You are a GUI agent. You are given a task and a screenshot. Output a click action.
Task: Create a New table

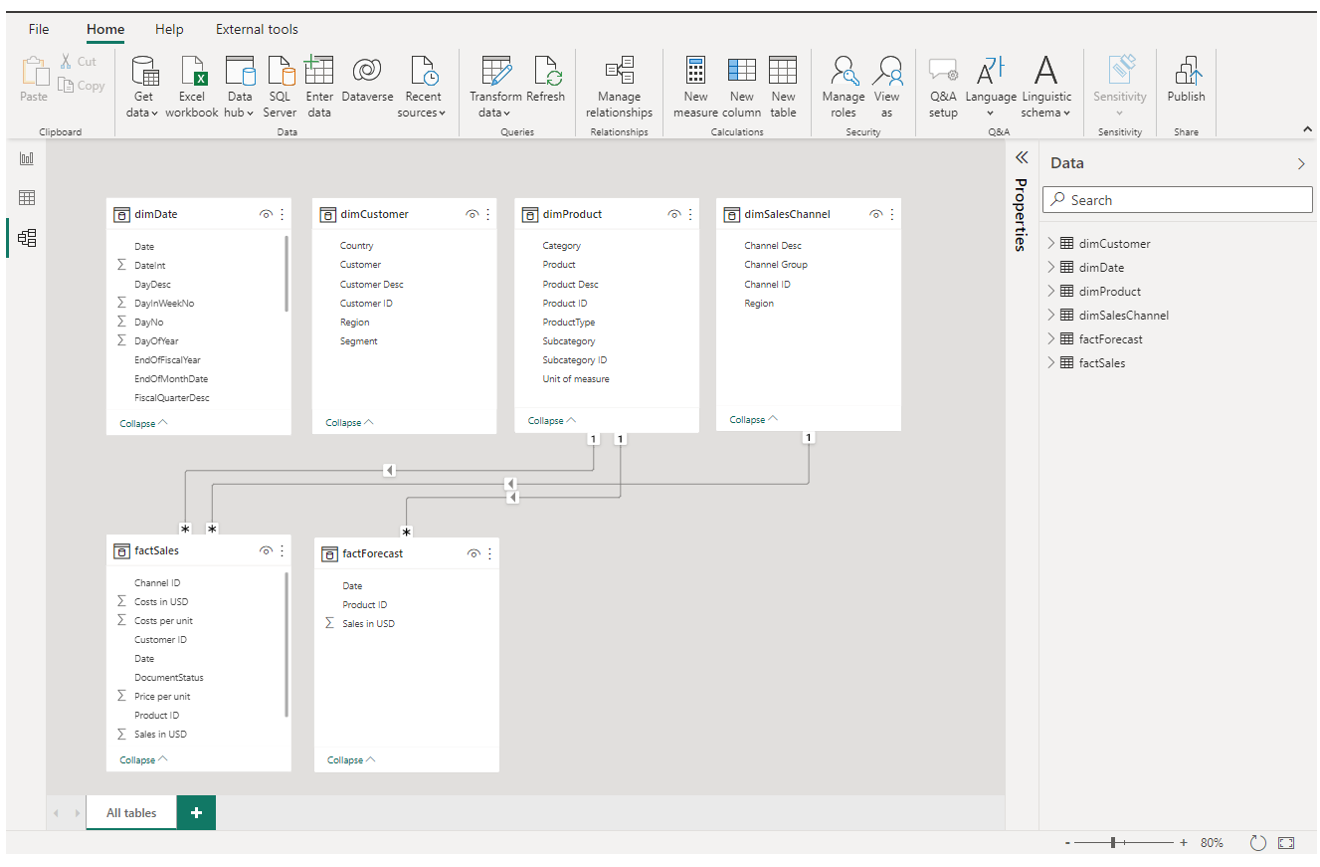coord(783,87)
